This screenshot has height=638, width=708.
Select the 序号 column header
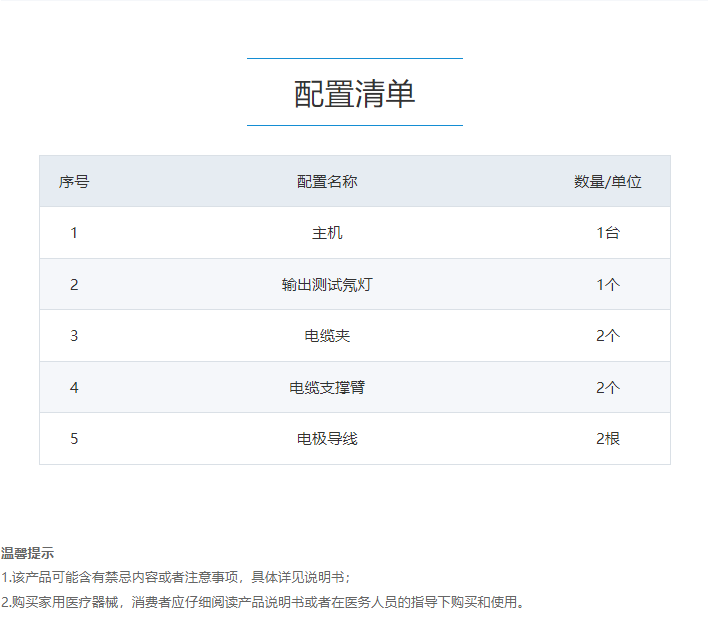(x=74, y=182)
